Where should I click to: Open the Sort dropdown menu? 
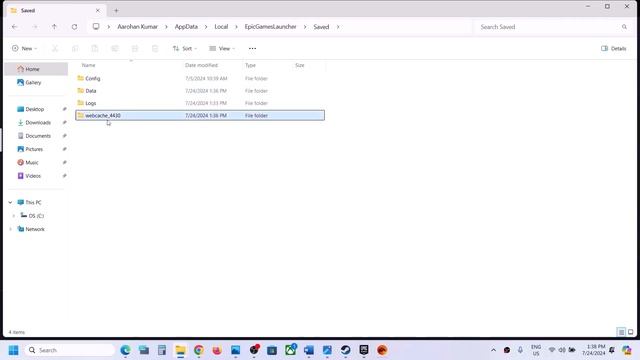(x=185, y=49)
